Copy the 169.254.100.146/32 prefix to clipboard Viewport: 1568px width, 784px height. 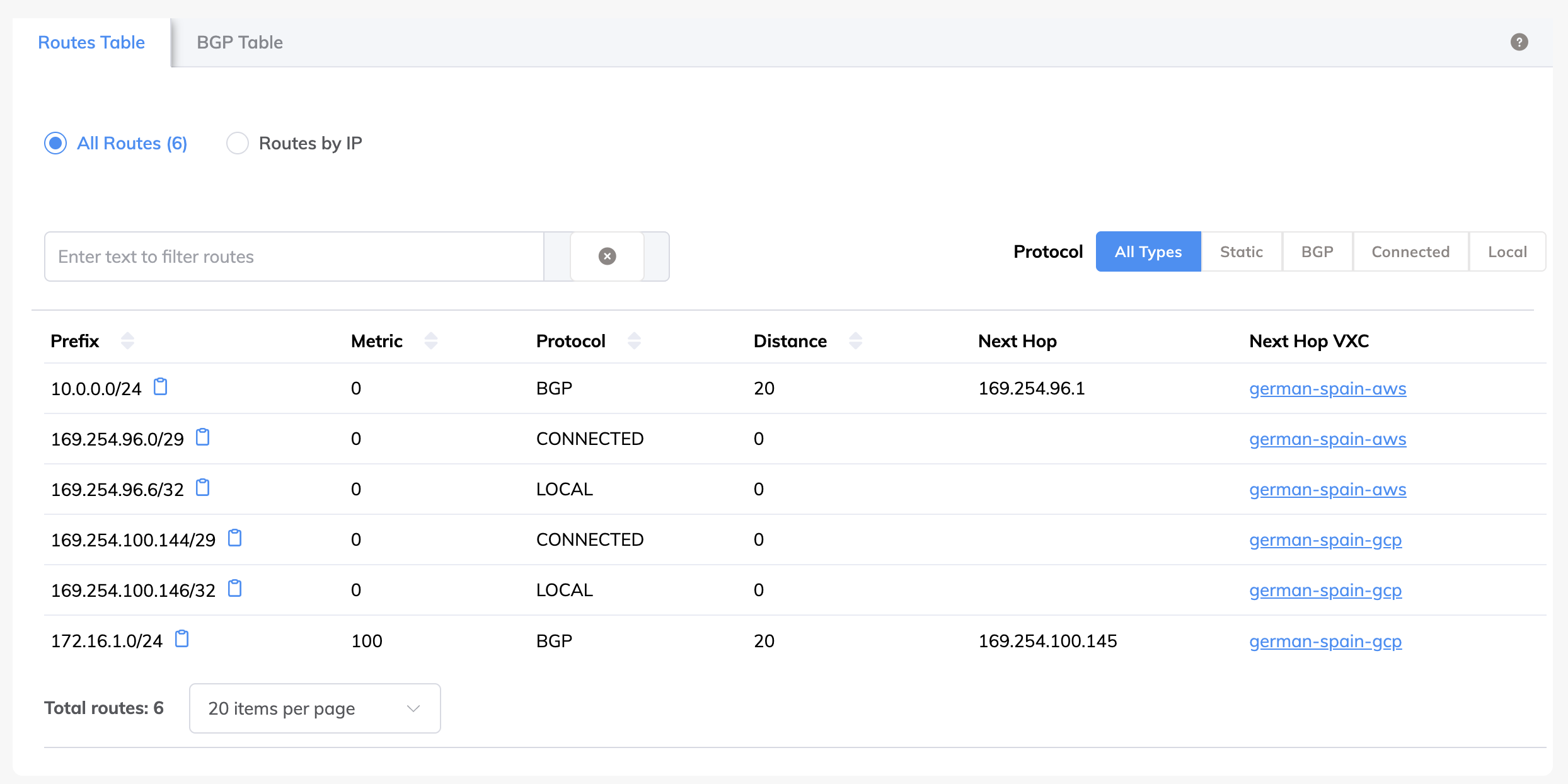click(234, 589)
